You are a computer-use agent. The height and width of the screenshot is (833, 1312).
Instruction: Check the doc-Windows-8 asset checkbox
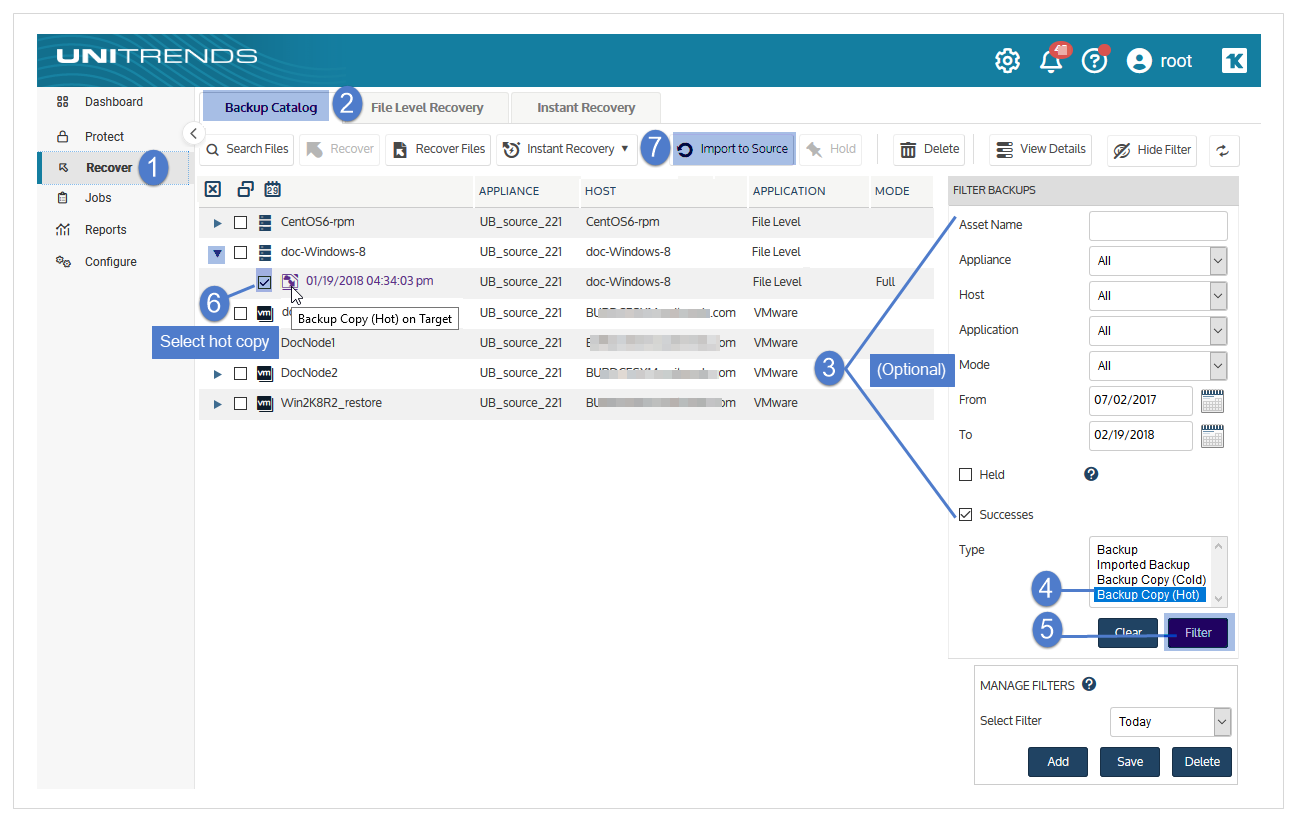click(240, 253)
